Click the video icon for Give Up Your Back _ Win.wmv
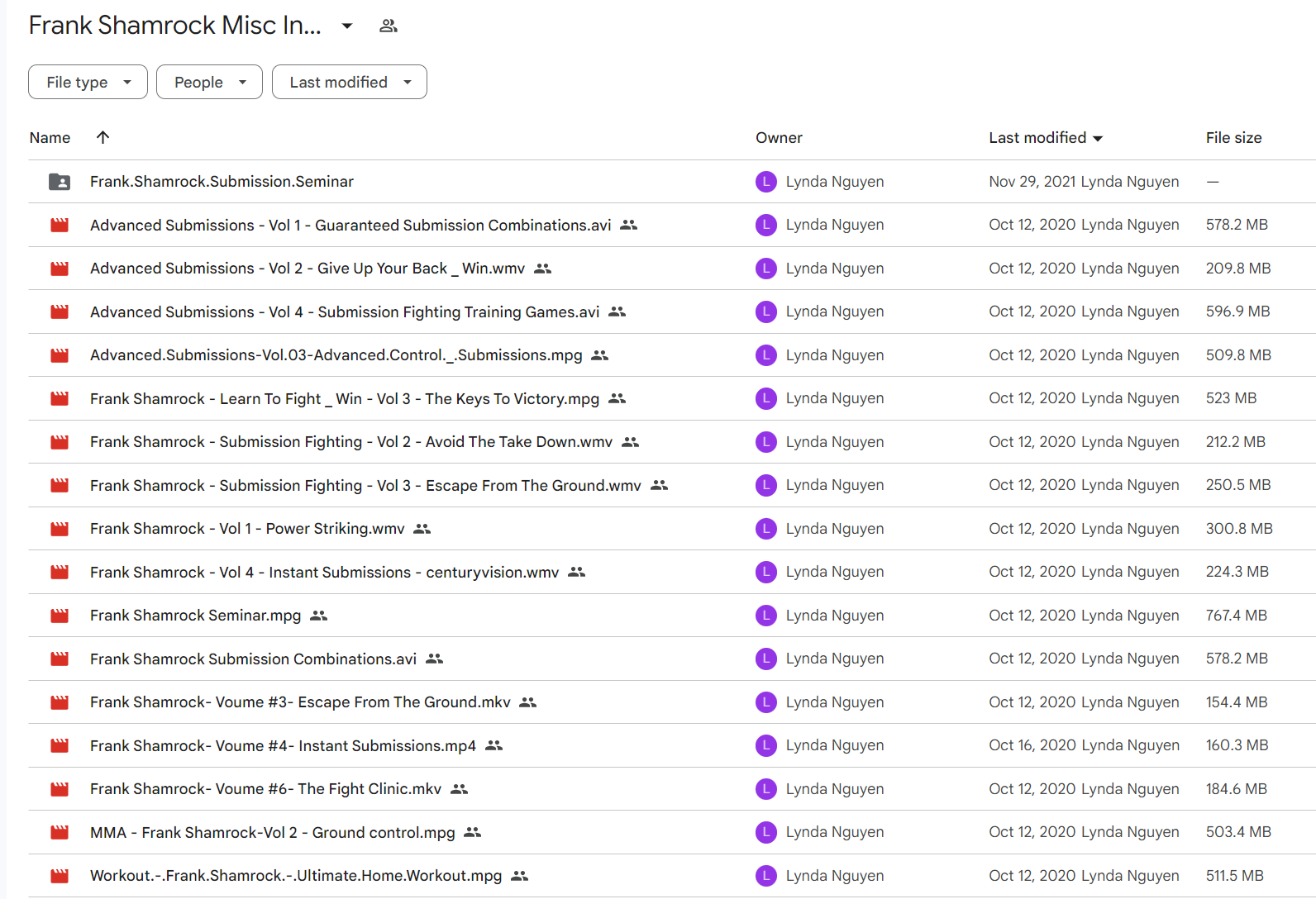Screen dimensions: 1316x899 click(60, 269)
